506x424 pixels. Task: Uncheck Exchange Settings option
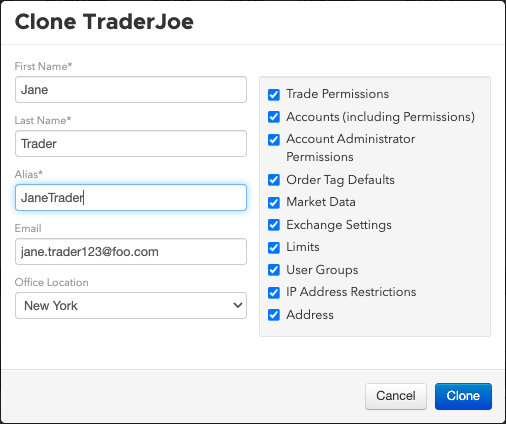274,225
